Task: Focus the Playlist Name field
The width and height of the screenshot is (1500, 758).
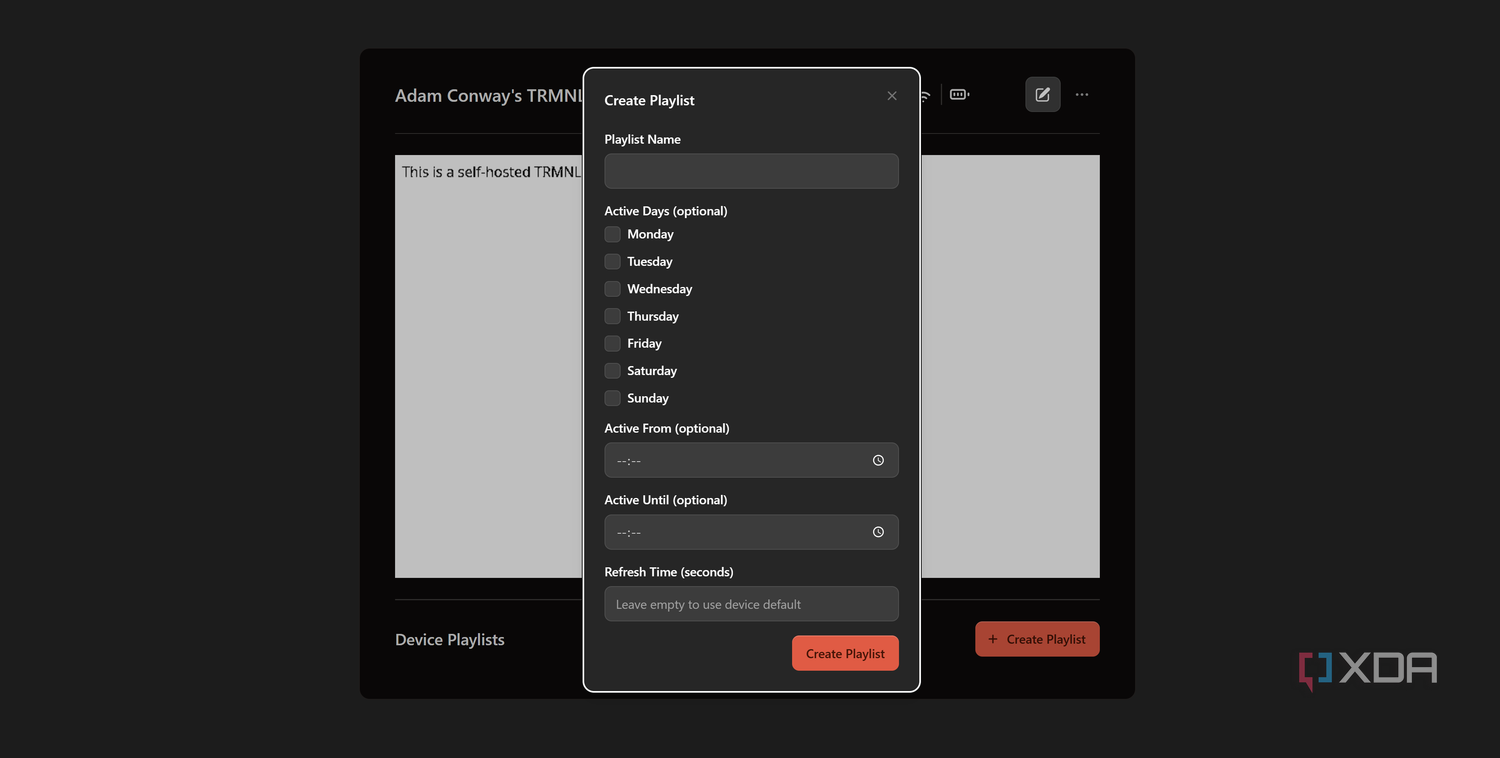Action: pos(752,171)
